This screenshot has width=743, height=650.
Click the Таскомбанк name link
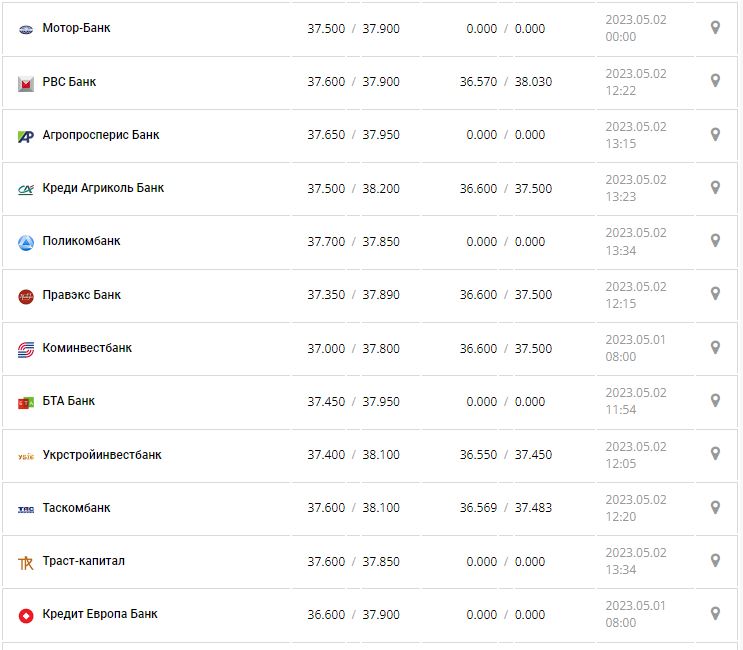pos(77,508)
